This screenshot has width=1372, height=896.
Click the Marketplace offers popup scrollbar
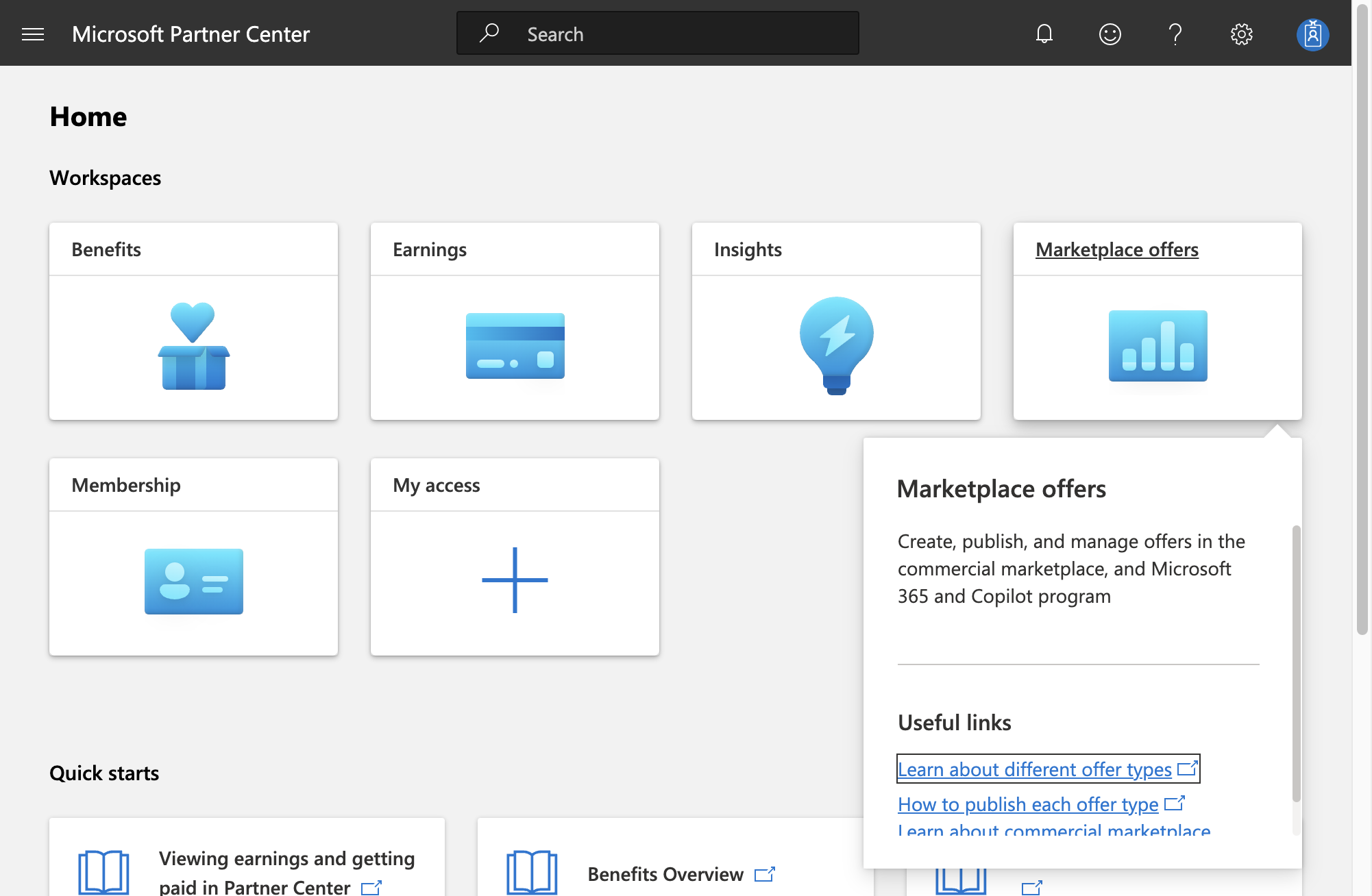click(1296, 663)
